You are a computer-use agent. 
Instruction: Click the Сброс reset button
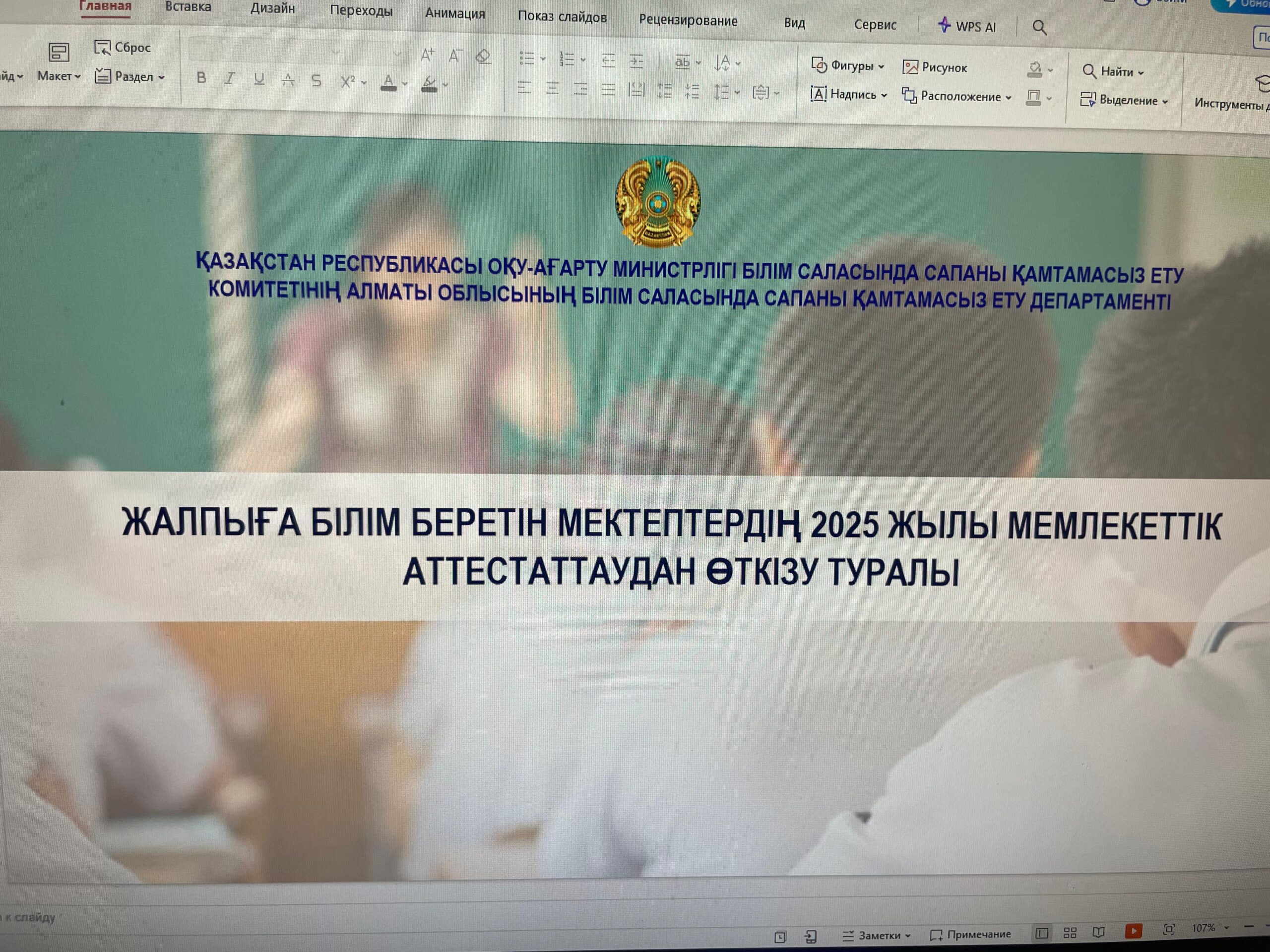(123, 48)
